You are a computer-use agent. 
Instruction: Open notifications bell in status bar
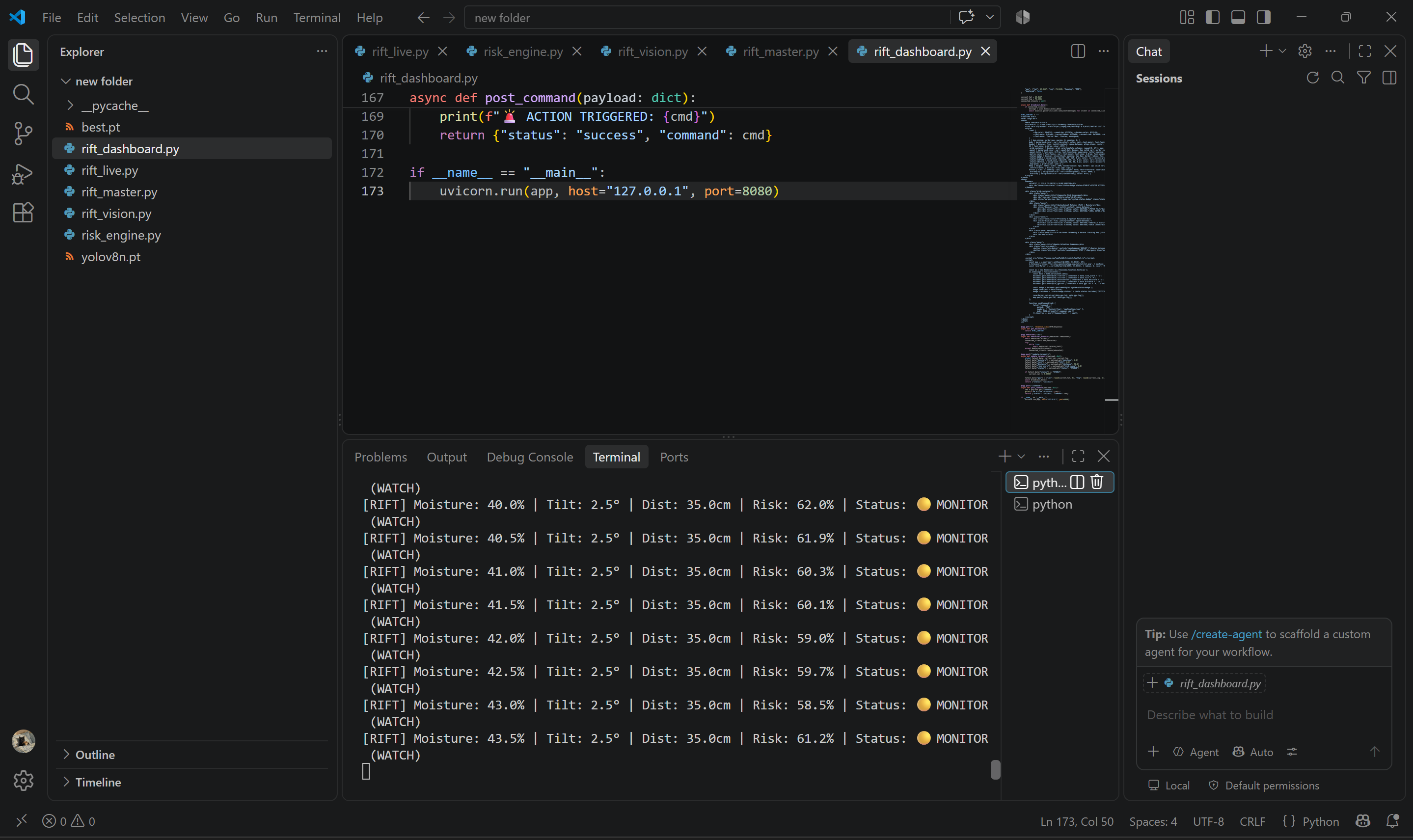pos(1393,821)
